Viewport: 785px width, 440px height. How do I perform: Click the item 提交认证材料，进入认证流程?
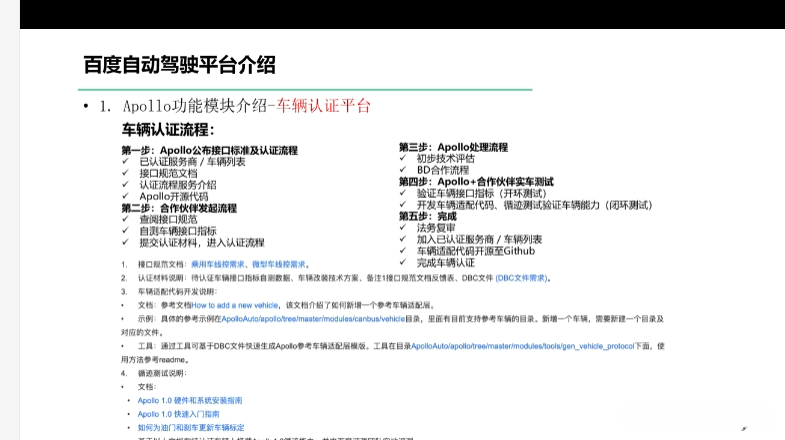[x=202, y=242]
